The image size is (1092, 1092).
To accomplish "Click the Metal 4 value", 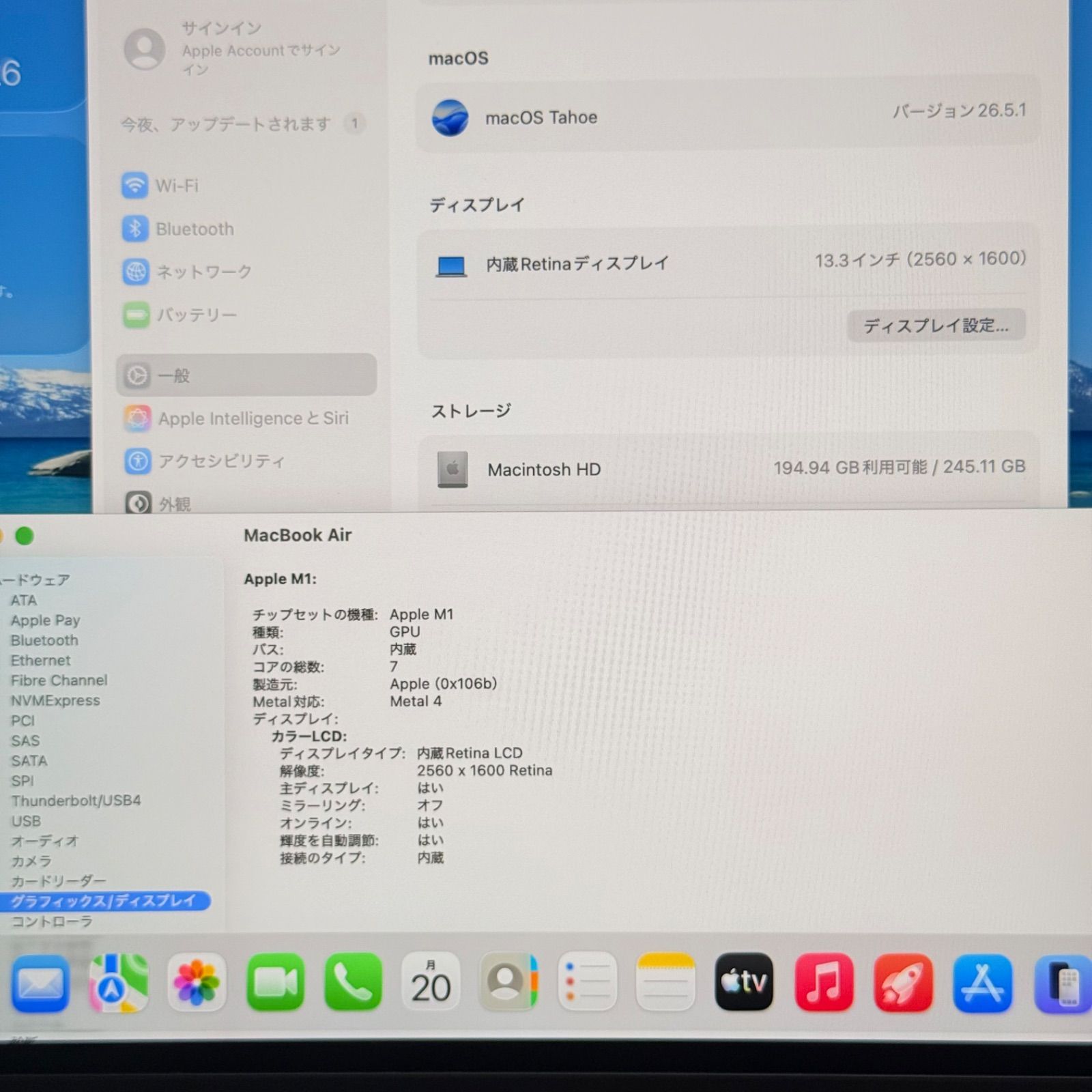I will click(x=416, y=701).
